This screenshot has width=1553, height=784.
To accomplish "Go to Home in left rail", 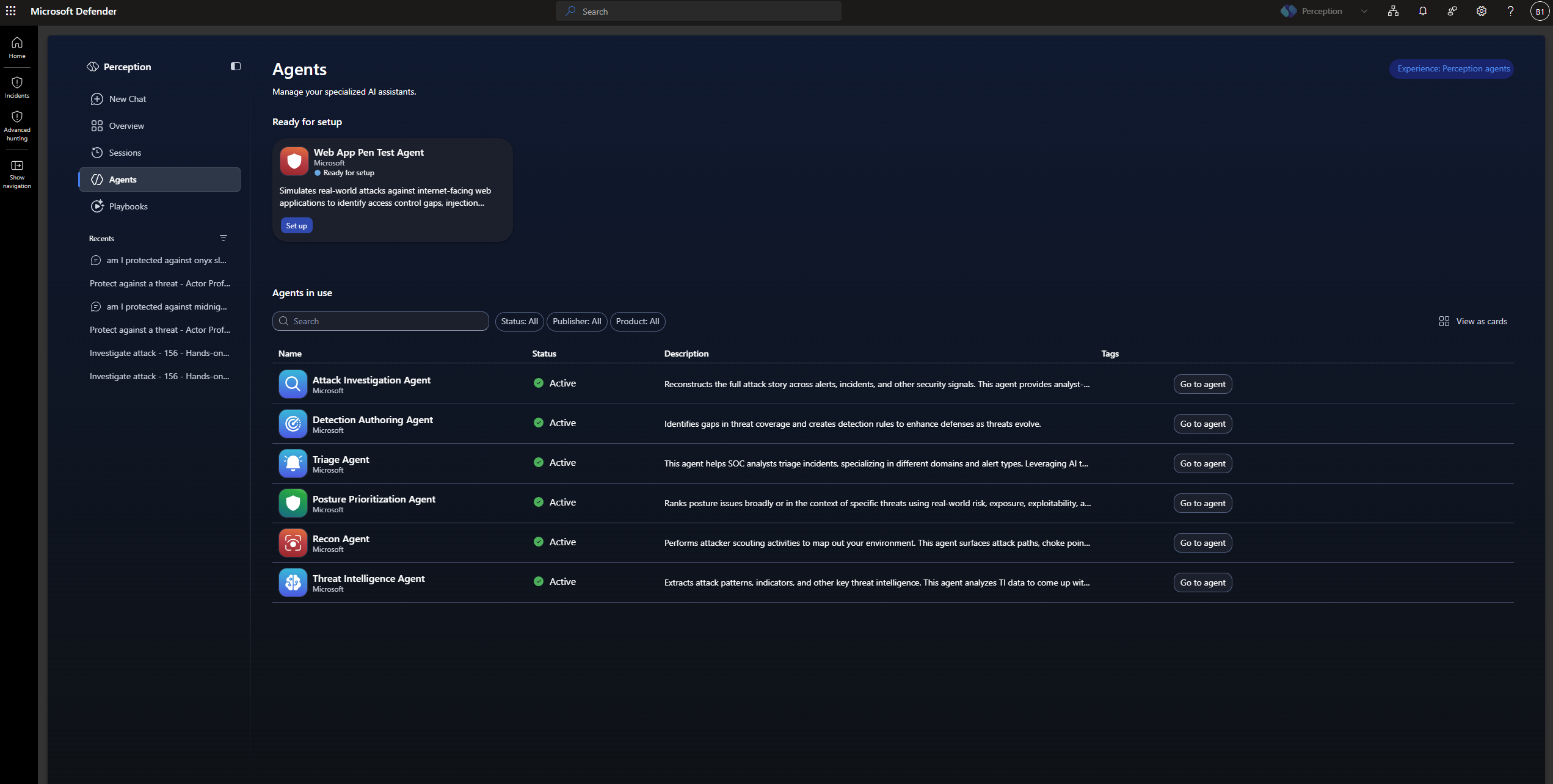I will pyautogui.click(x=17, y=48).
